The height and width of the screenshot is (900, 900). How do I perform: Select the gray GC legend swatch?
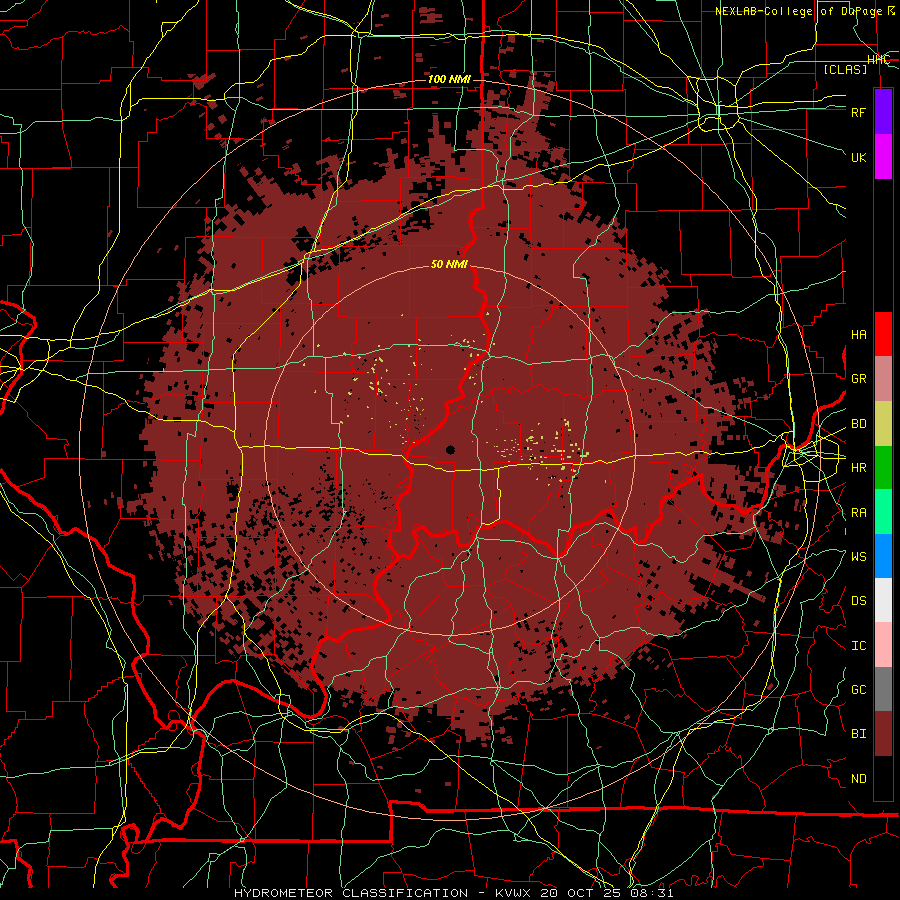pyautogui.click(x=883, y=689)
